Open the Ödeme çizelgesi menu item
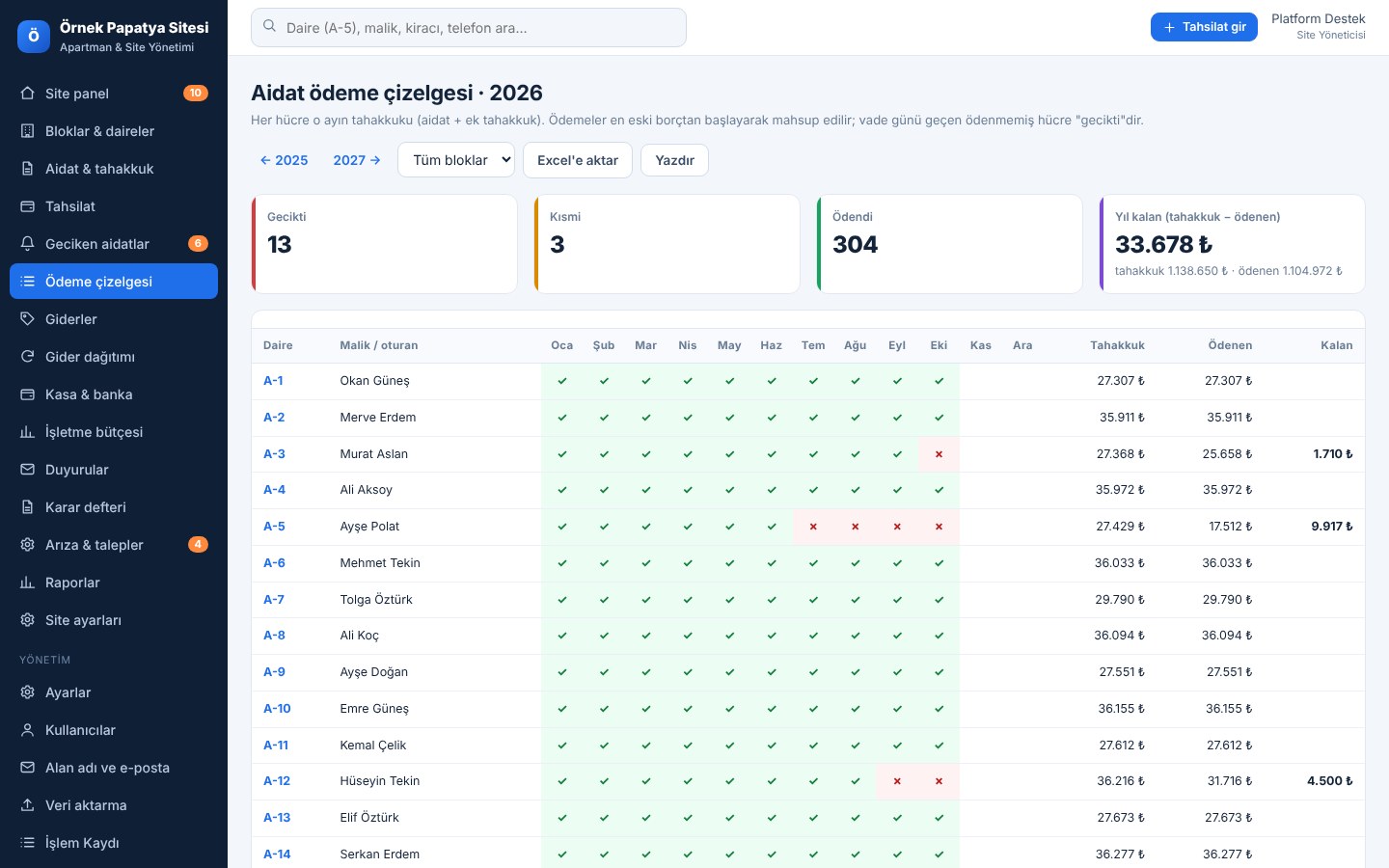Image resolution: width=1389 pixels, height=868 pixels. (x=114, y=282)
